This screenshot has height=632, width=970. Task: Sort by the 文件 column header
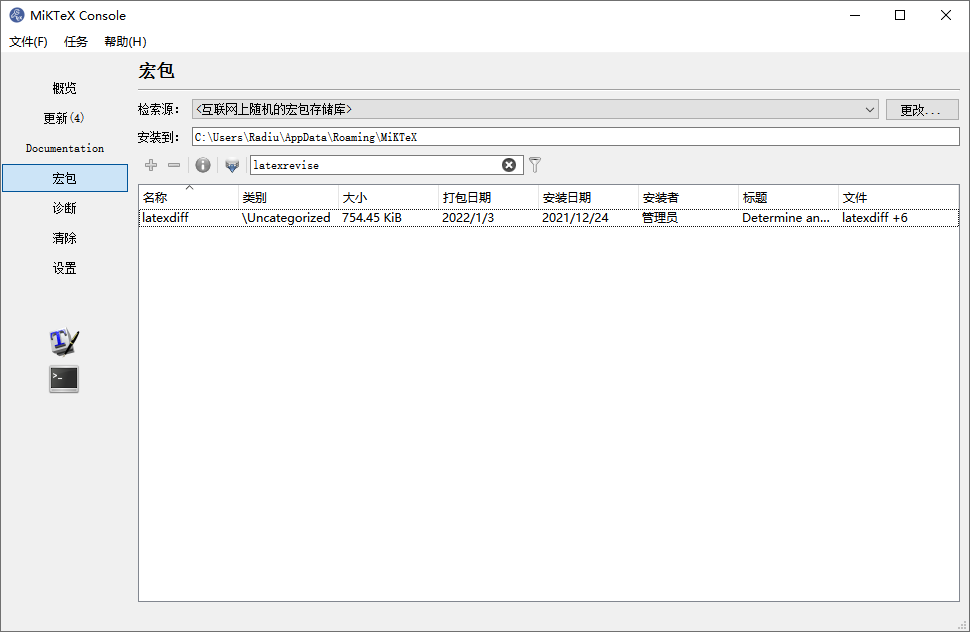pyautogui.click(x=899, y=197)
